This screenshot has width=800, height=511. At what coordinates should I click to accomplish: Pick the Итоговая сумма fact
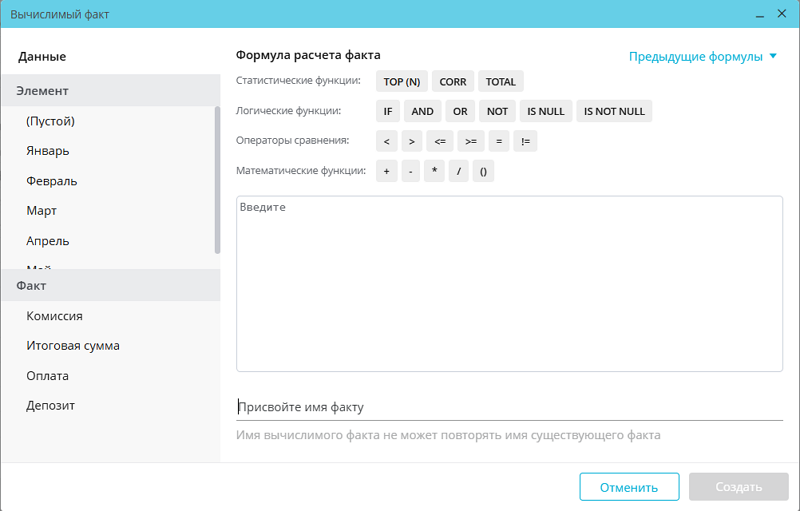[x=73, y=346]
